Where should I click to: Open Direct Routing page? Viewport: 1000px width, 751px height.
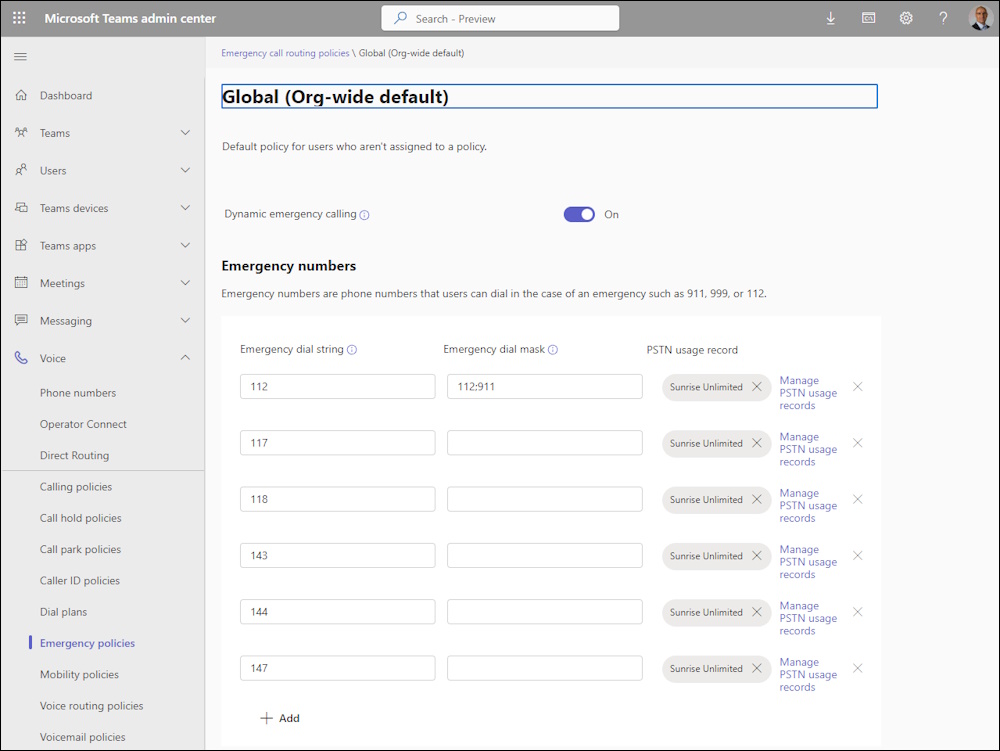74,455
